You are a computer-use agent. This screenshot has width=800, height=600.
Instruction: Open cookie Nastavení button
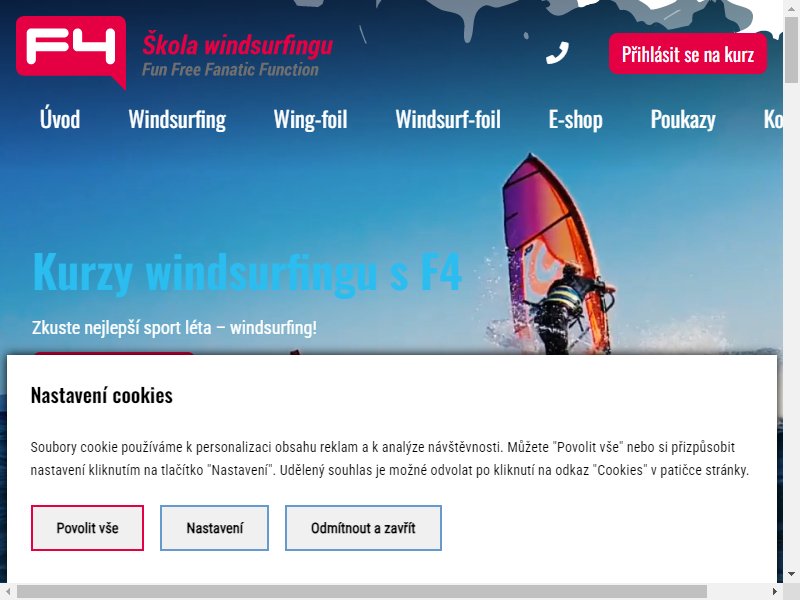[x=214, y=528]
